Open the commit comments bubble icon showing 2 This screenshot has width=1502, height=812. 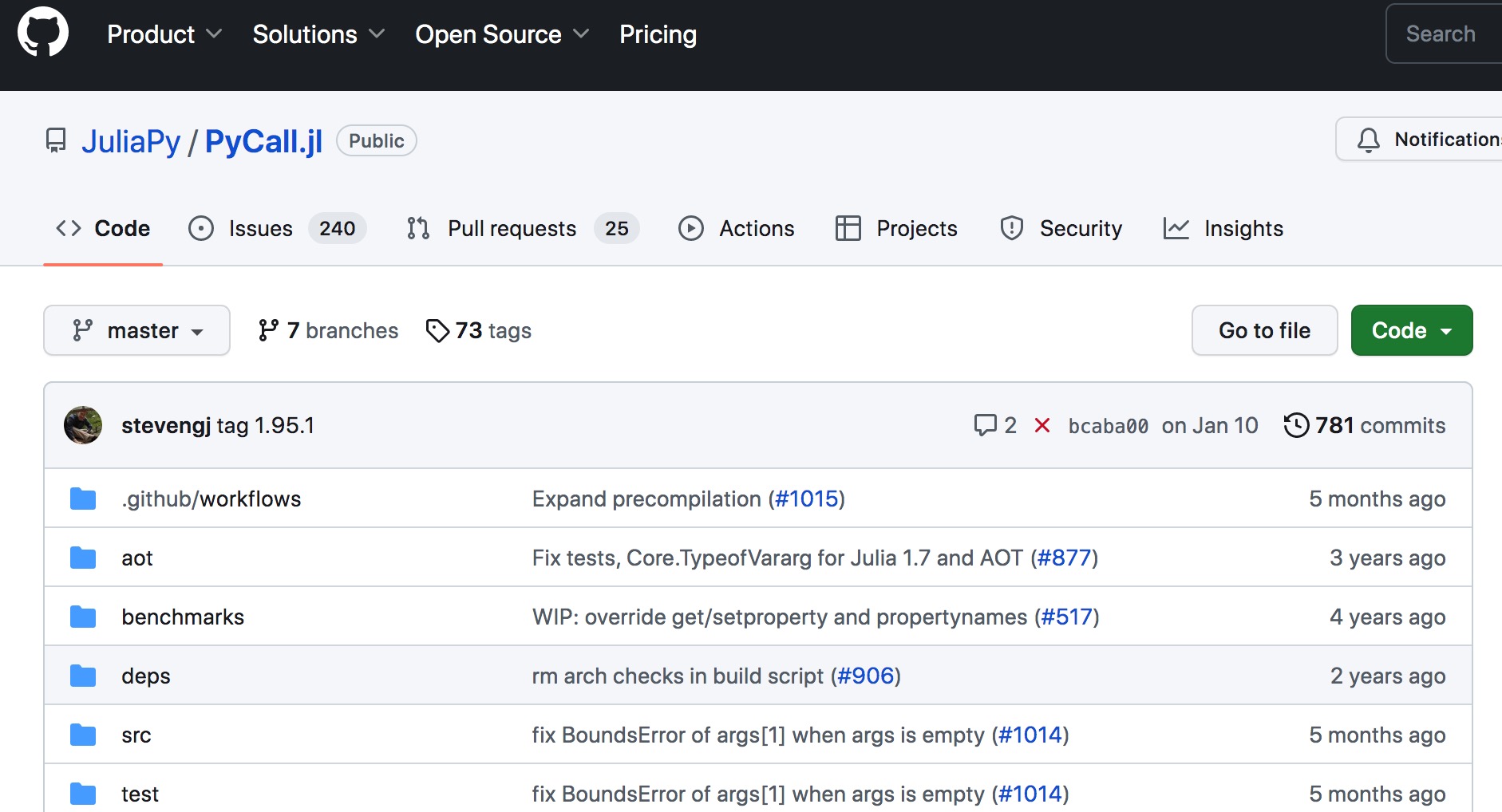point(986,425)
